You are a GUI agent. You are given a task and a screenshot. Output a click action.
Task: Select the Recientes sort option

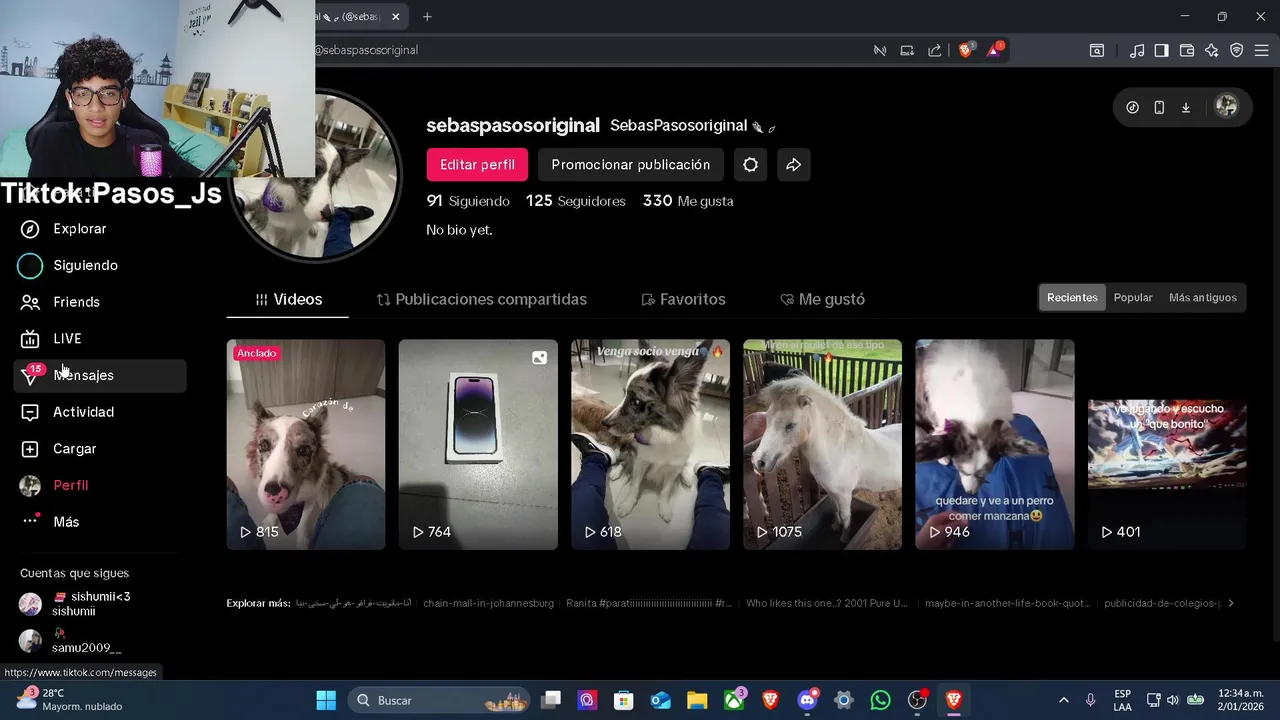tap(1072, 298)
